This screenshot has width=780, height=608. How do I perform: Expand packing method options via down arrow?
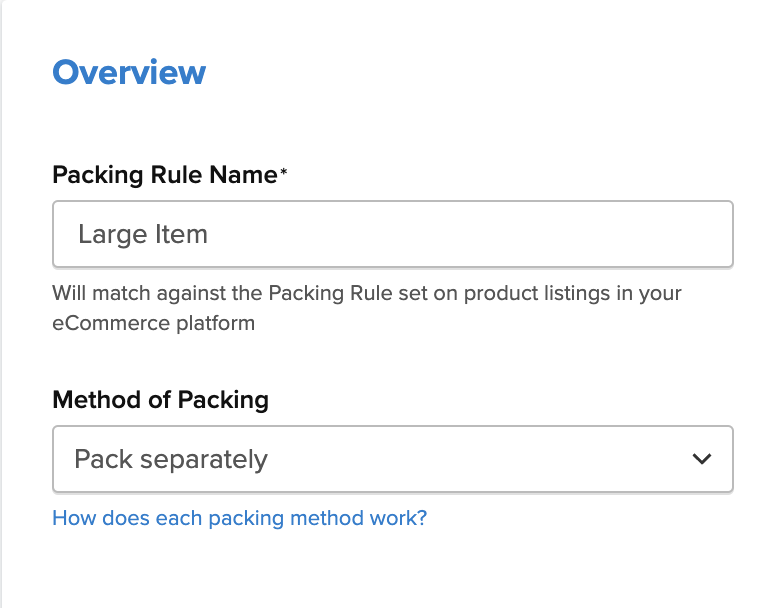click(702, 459)
